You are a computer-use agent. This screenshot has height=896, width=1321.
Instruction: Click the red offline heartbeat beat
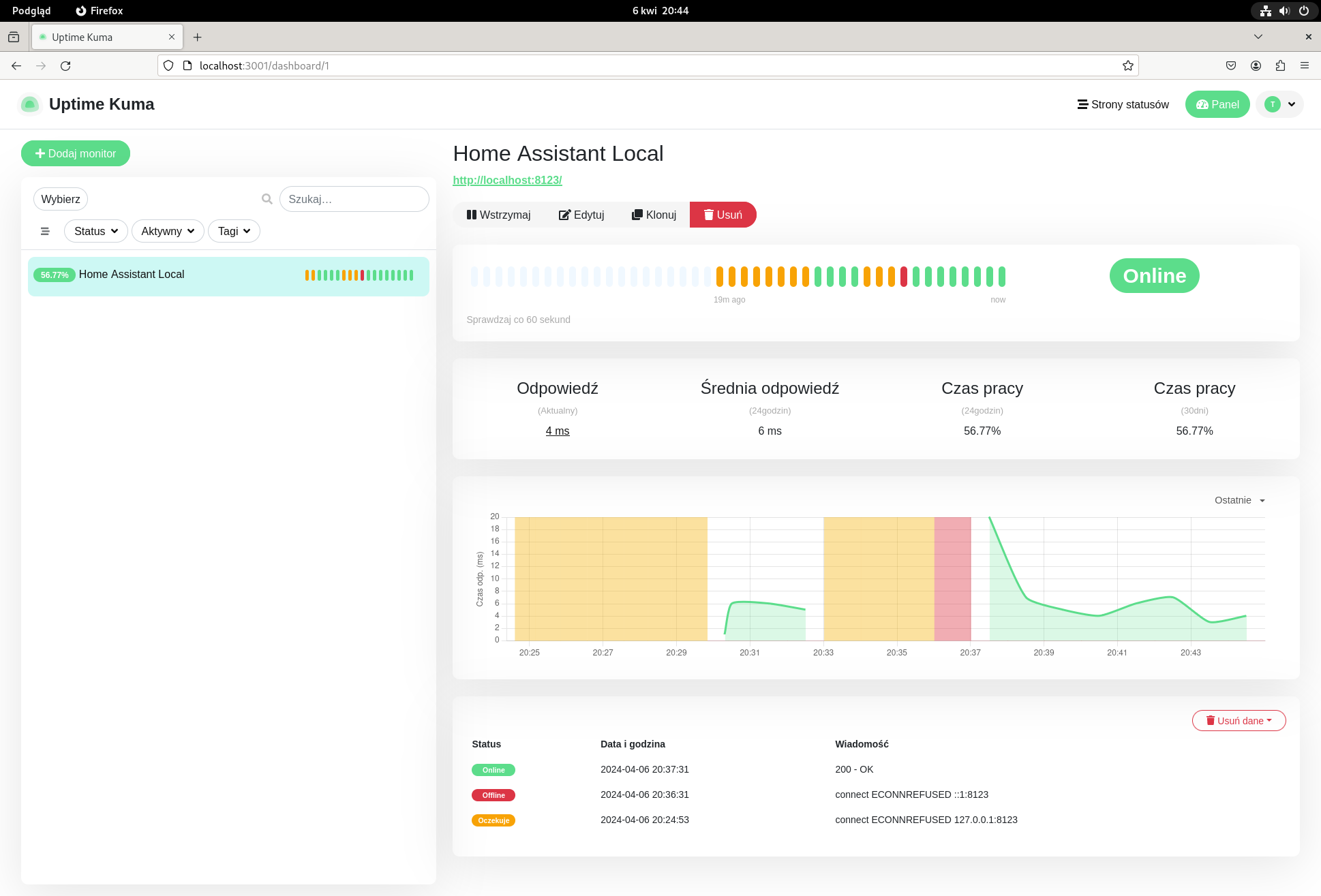[x=904, y=277]
